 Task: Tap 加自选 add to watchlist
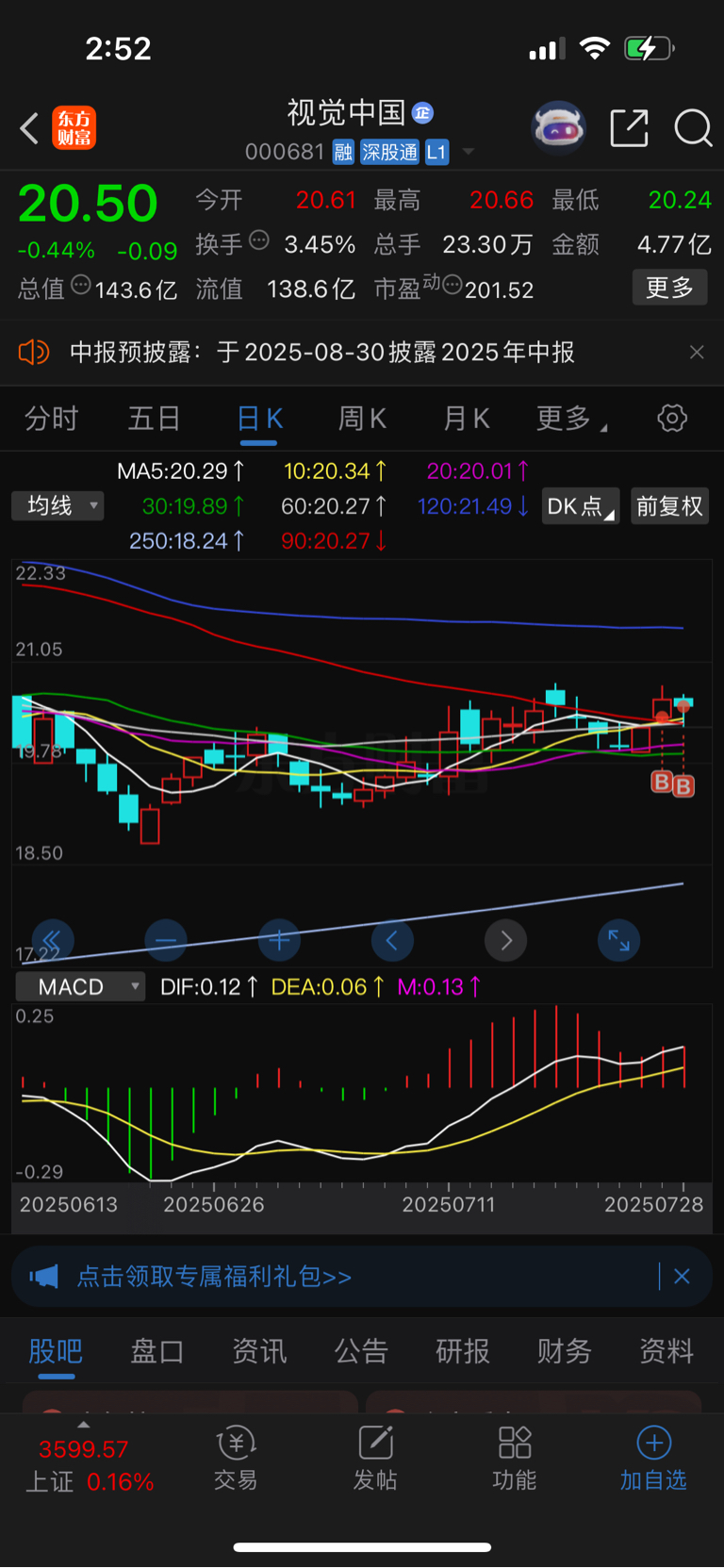(653, 1458)
